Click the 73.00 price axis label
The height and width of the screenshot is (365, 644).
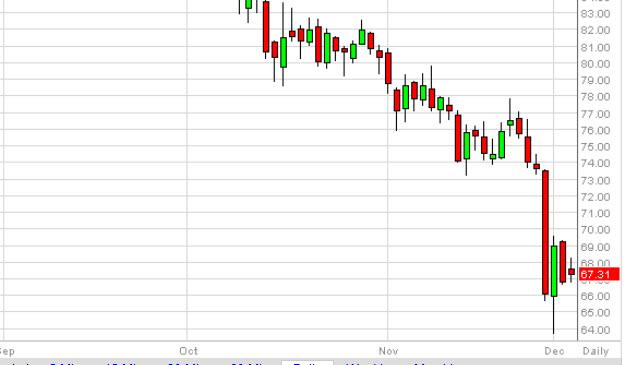[x=595, y=181]
